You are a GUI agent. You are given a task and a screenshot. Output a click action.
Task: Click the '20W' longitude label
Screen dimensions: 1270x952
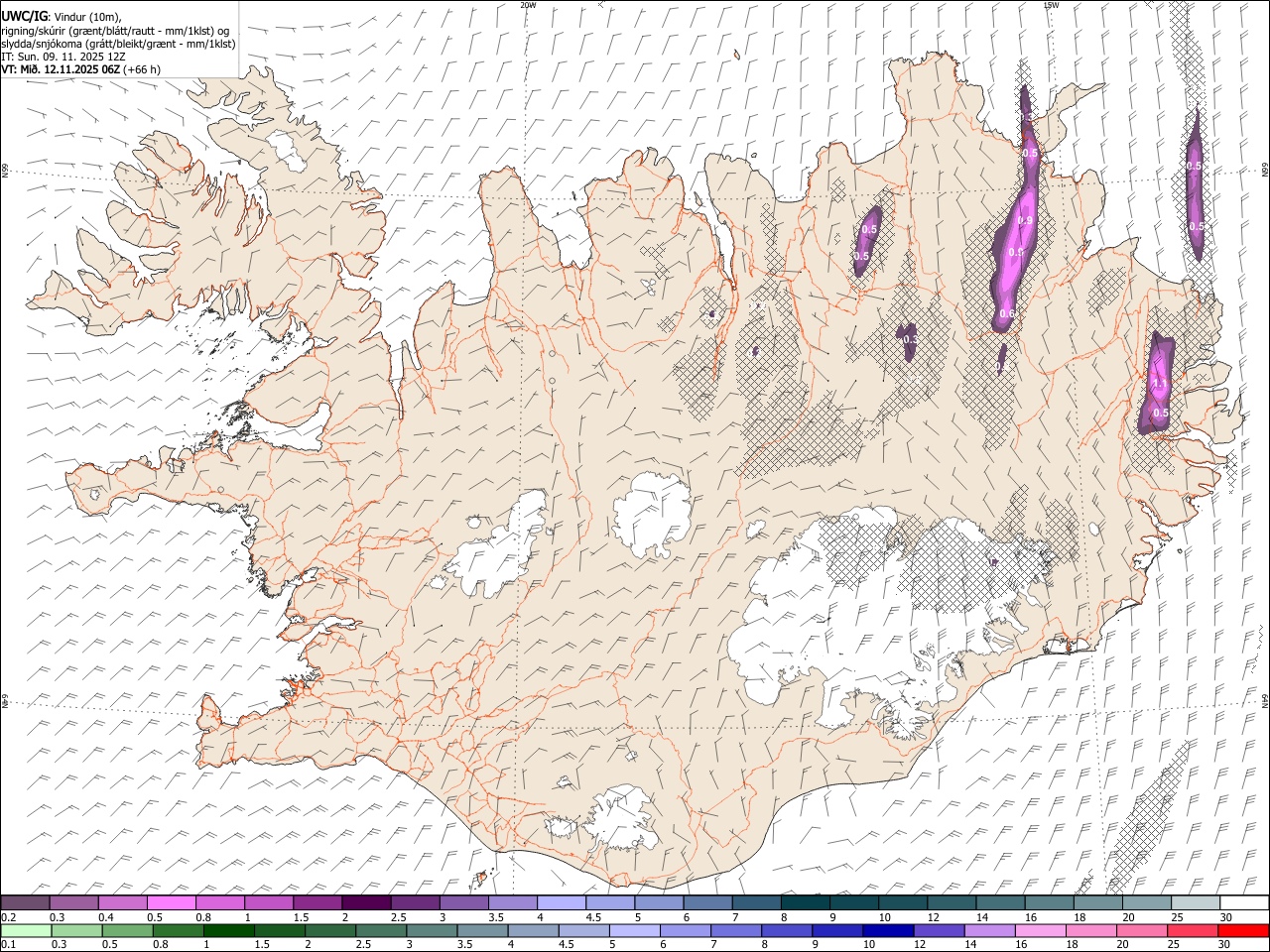[x=528, y=4]
